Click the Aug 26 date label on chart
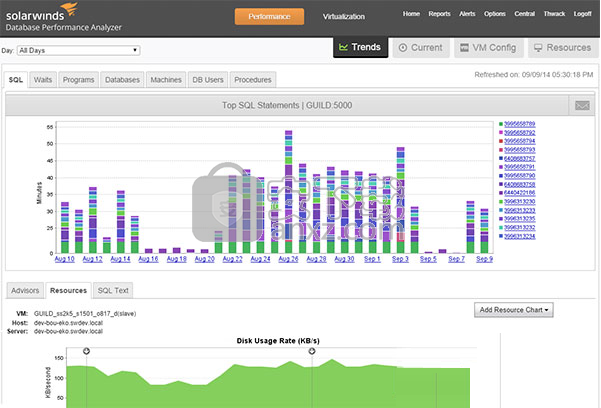 click(x=288, y=259)
